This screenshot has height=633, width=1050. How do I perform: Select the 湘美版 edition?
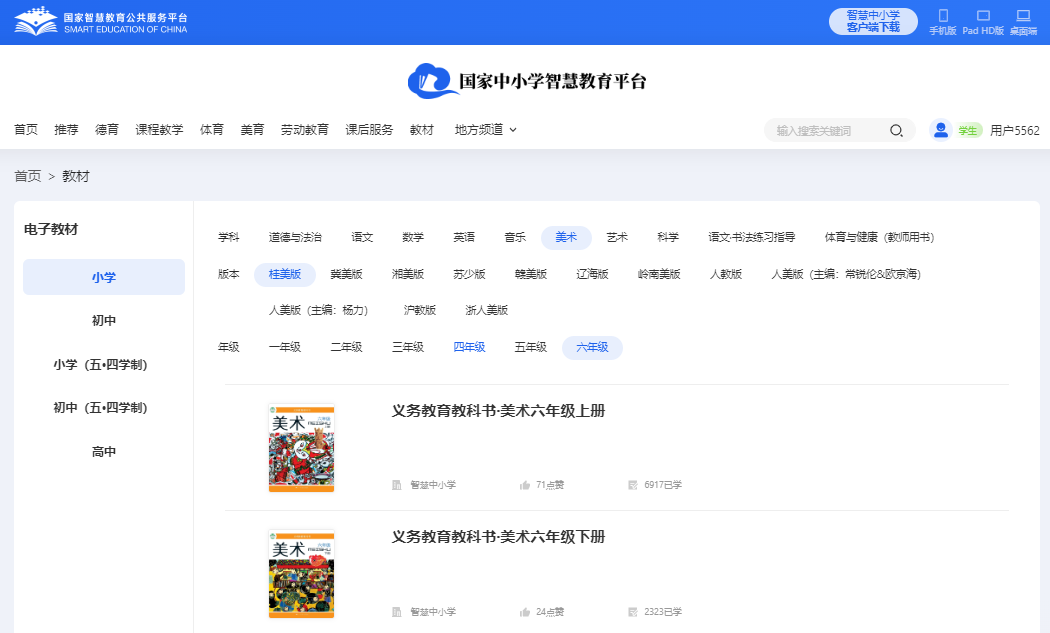pos(408,274)
